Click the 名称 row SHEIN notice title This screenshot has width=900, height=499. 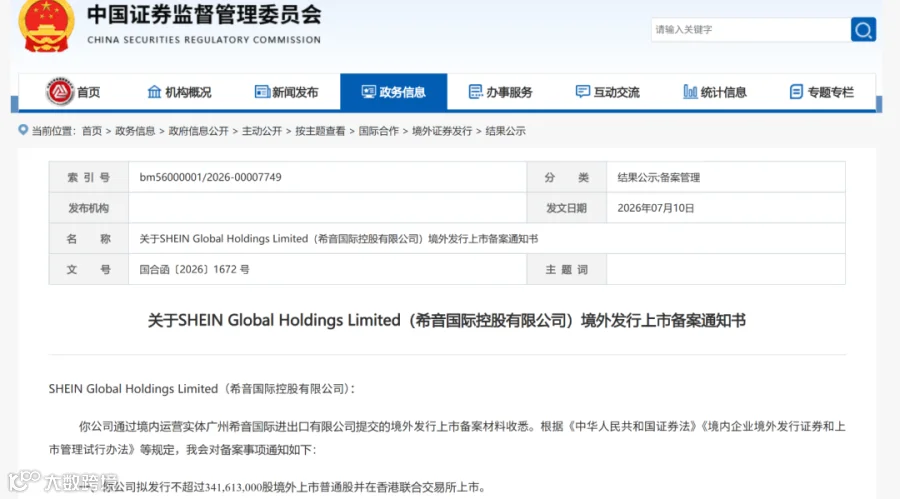339,239
